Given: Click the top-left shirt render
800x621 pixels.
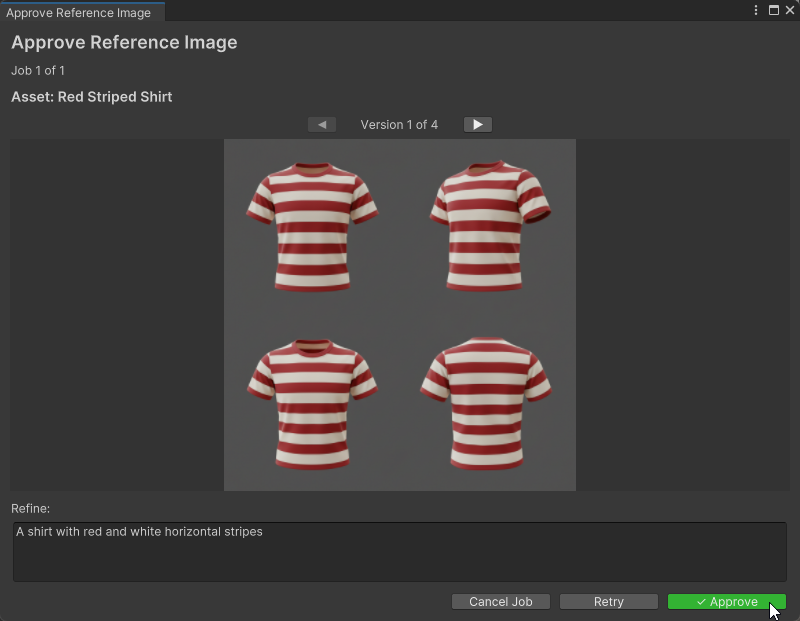Looking at the screenshot, I should pos(312,227).
